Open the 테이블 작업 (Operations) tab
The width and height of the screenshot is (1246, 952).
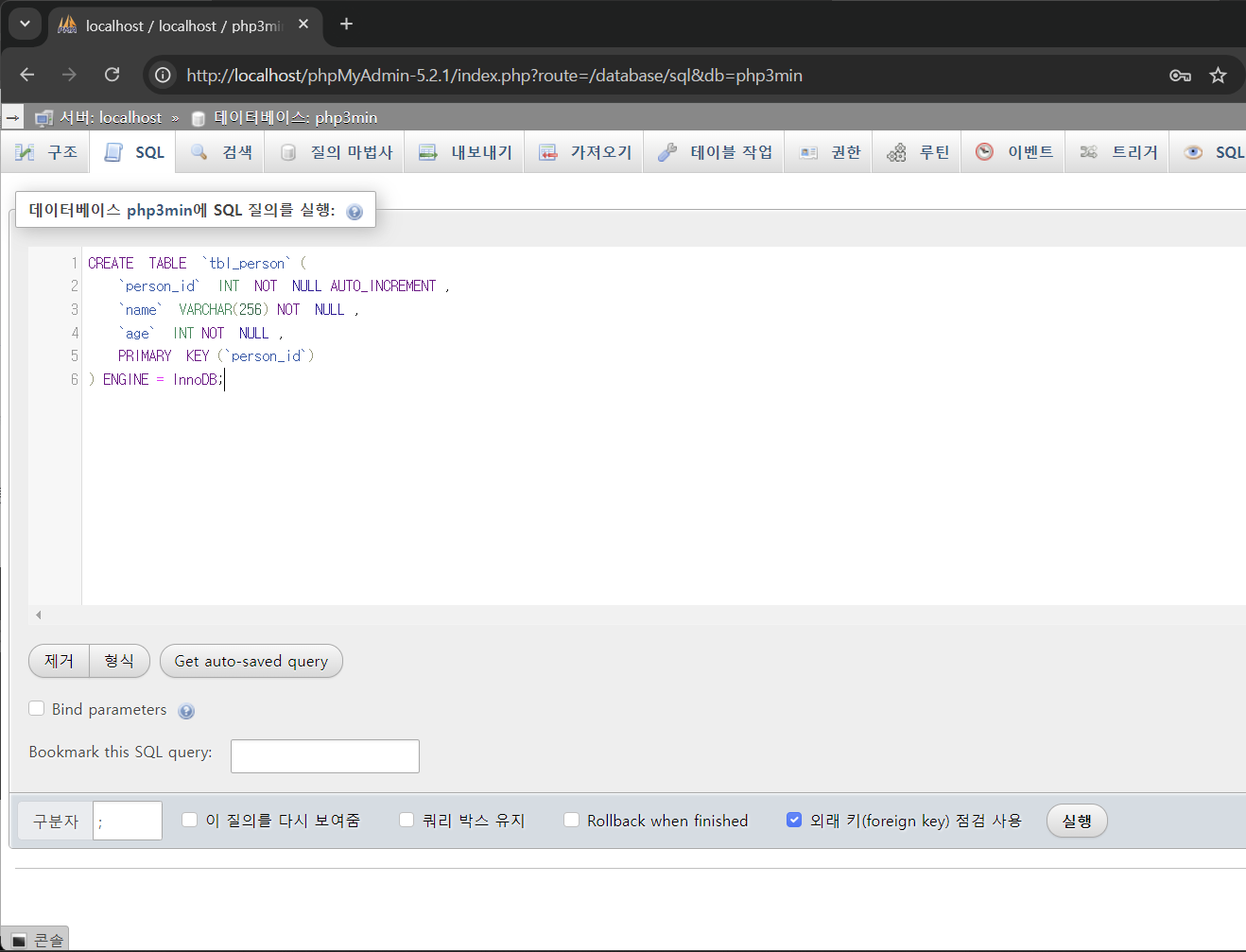point(714,152)
